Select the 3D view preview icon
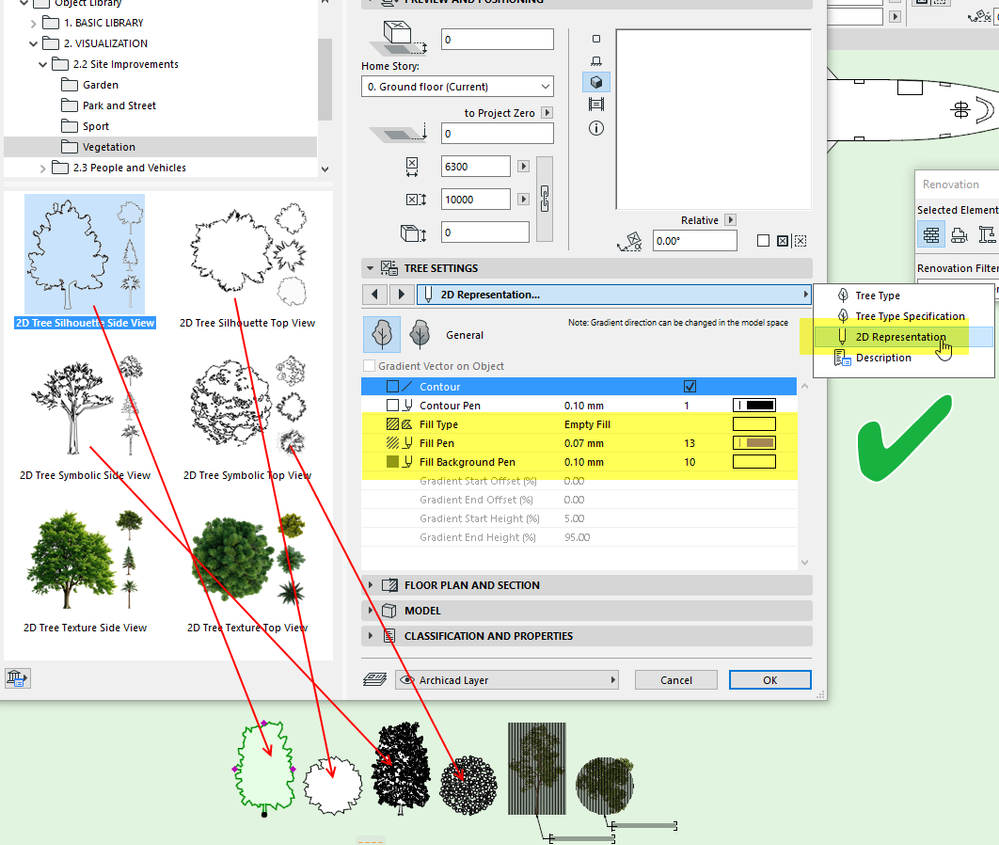Screen dimensions: 999x845 click(596, 82)
